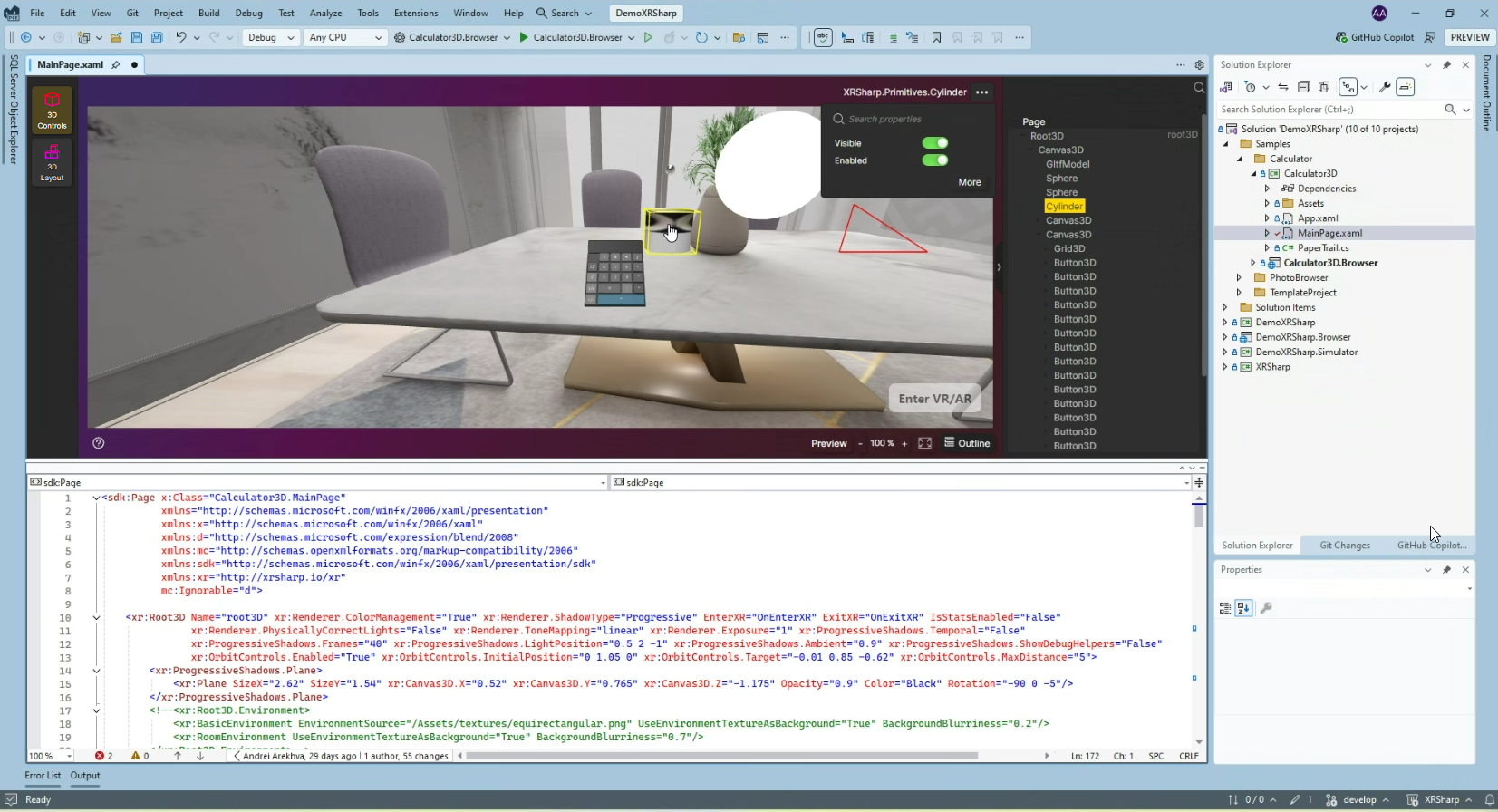Click the magnifier icon above the Page tree
Image resolution: width=1498 pixels, height=812 pixels.
coord(1199,88)
